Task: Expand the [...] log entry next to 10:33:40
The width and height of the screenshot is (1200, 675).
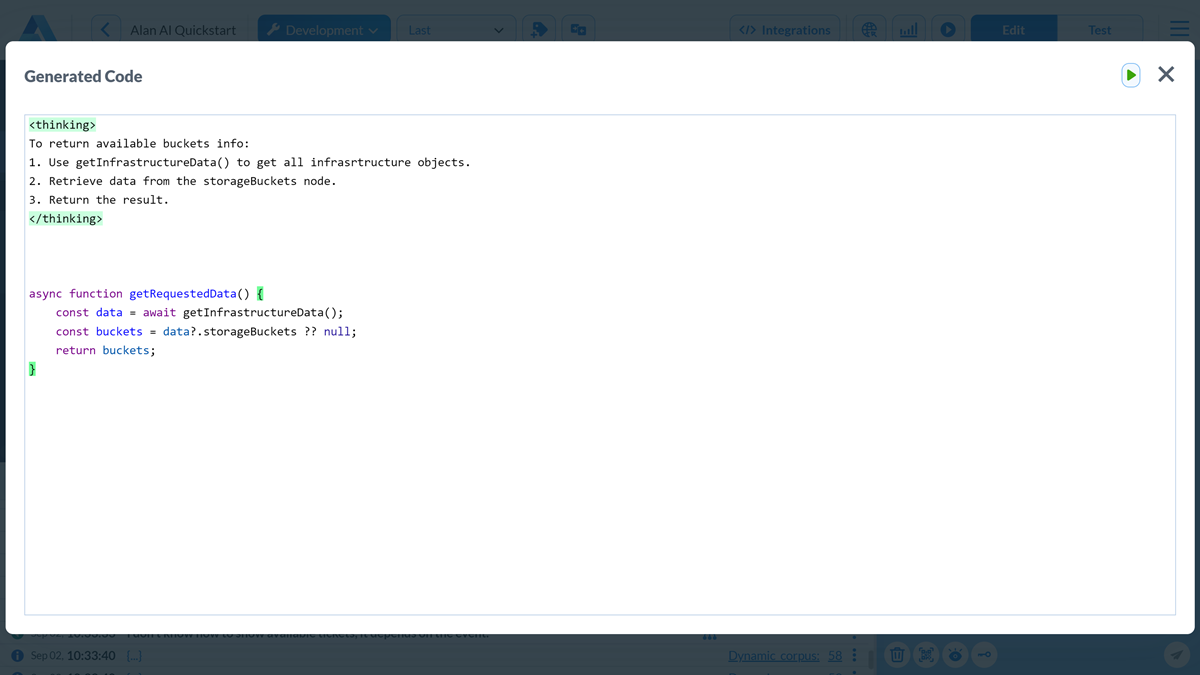Action: [134, 655]
